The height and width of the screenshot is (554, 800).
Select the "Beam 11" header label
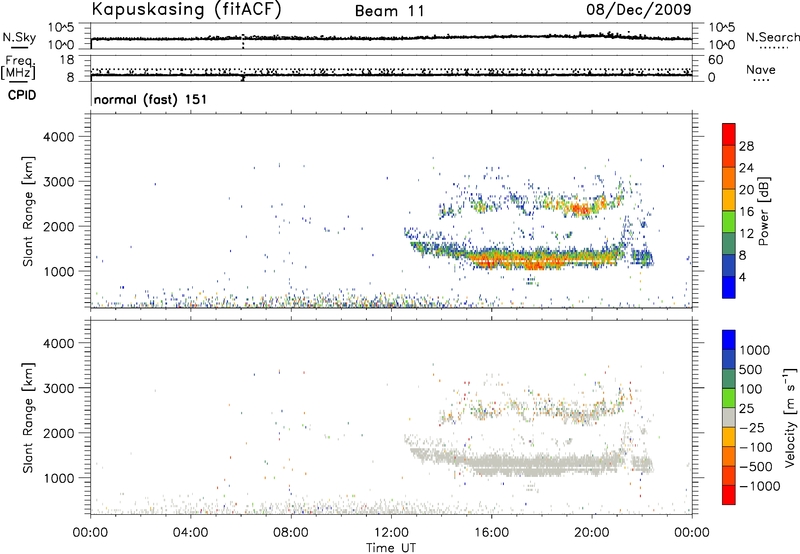click(389, 11)
